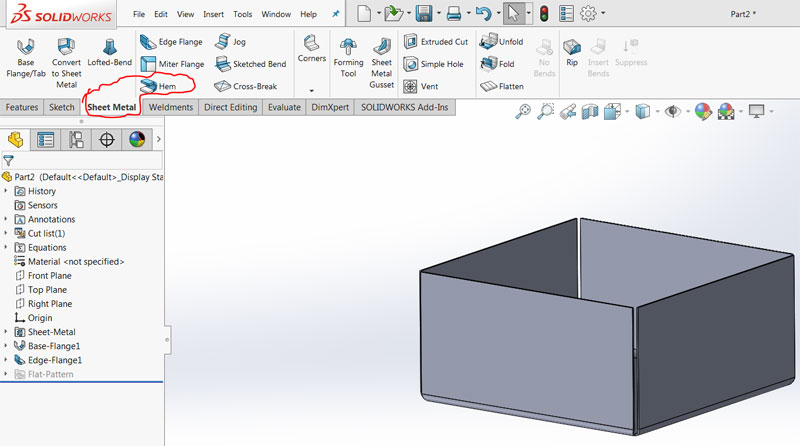This screenshot has height=446, width=800.
Task: Select Convert to Sheet Metal tool
Action: pos(66,63)
